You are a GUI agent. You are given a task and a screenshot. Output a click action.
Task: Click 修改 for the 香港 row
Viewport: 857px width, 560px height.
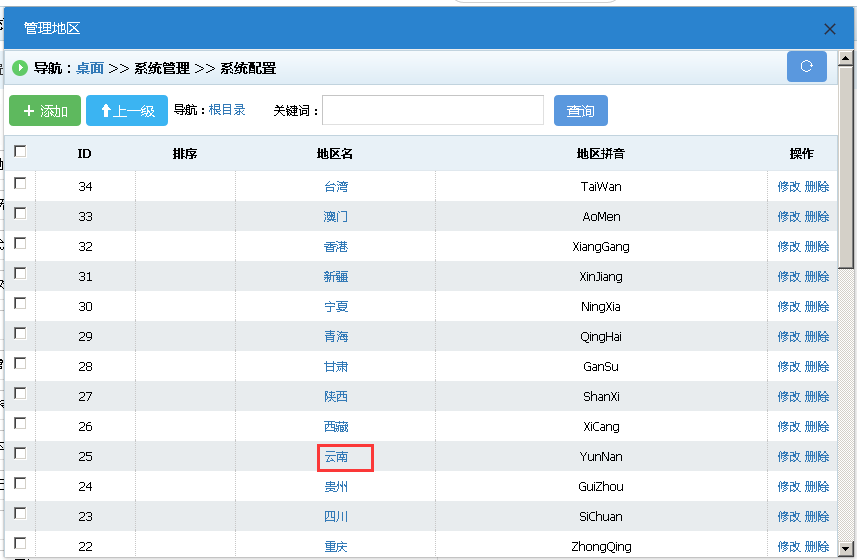[789, 247]
